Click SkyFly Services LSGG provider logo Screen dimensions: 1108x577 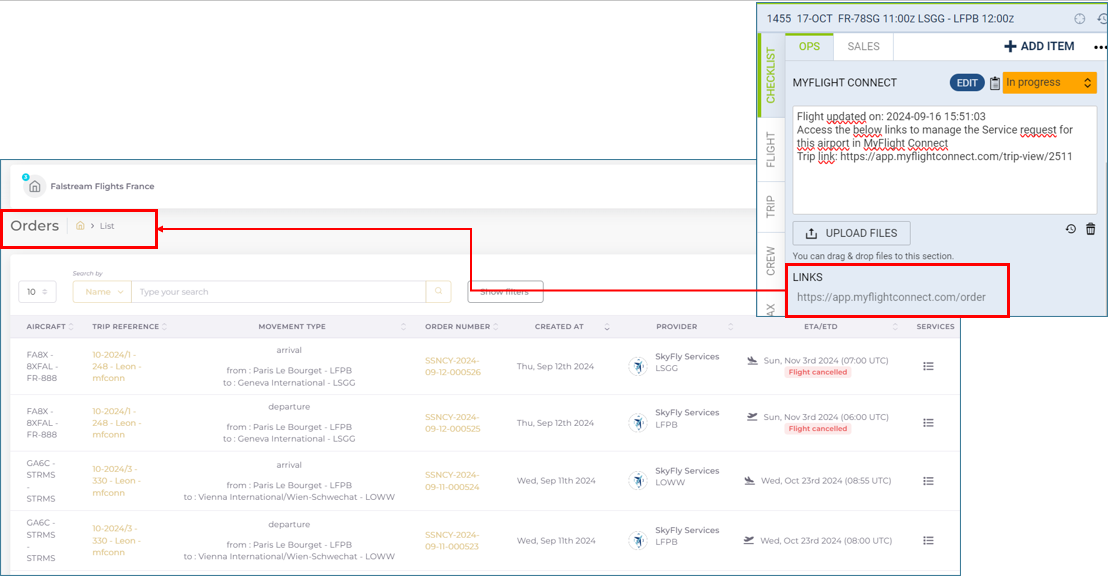(x=638, y=366)
